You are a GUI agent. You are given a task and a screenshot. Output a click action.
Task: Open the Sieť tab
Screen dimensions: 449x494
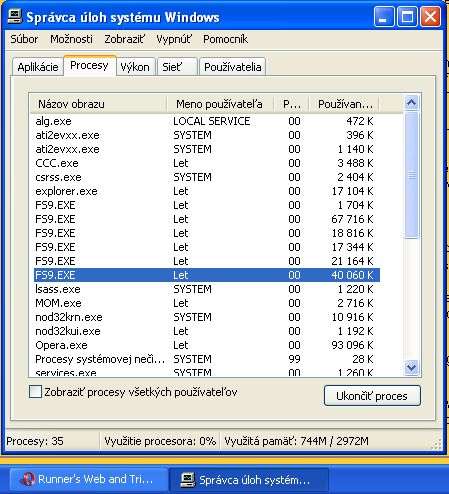(177, 67)
